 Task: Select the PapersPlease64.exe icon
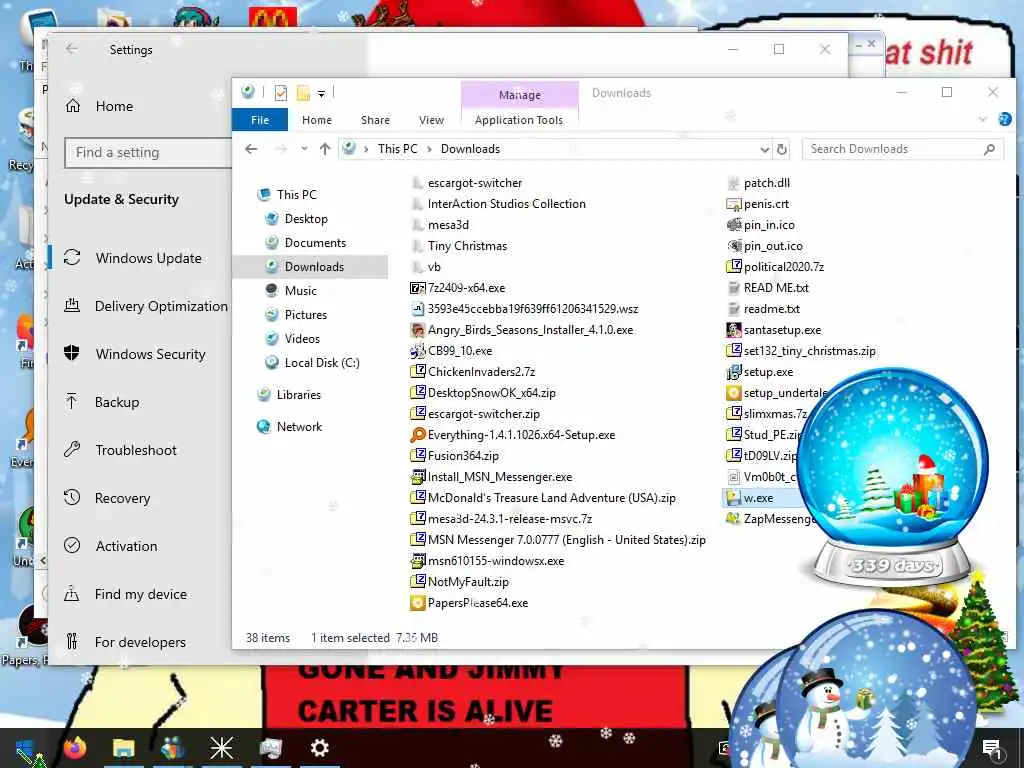417,603
